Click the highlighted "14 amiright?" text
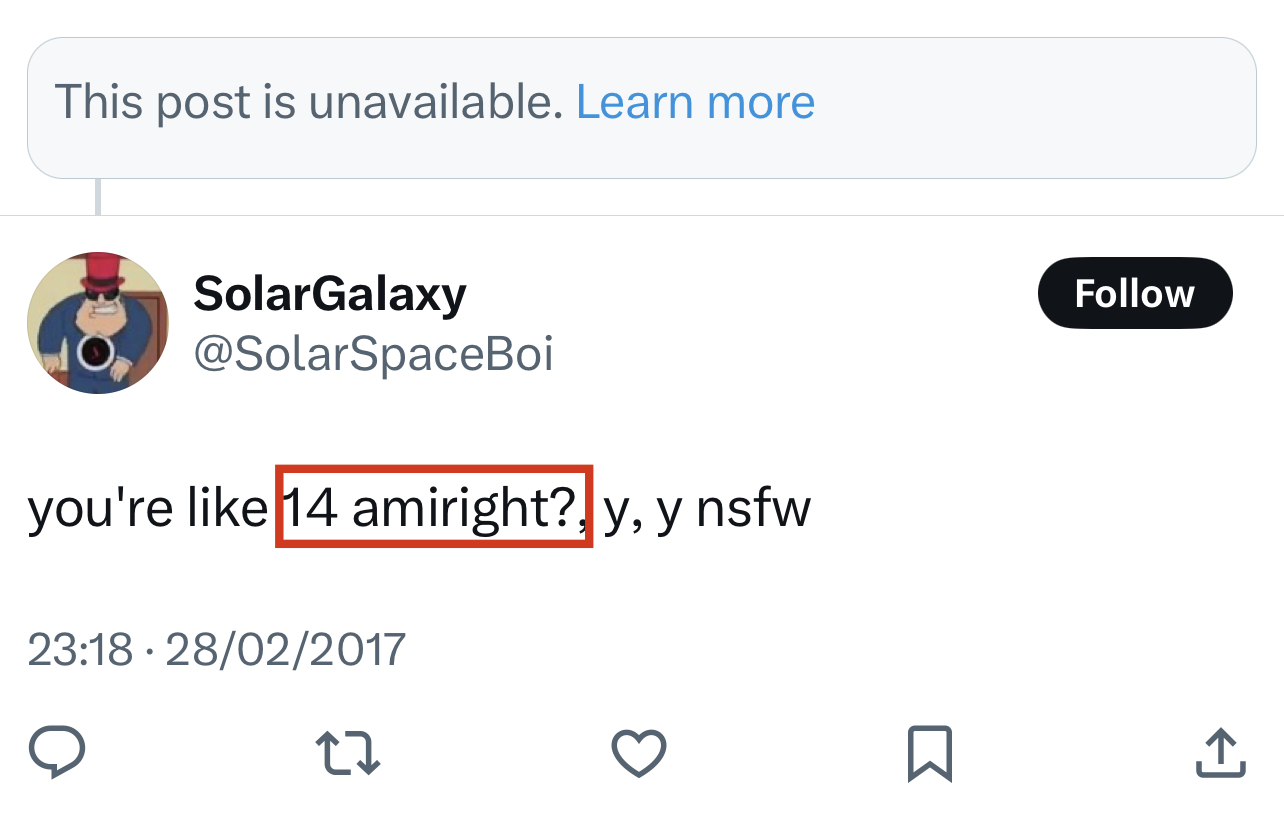Screen dimensions: 1284x840 pyautogui.click(x=434, y=507)
